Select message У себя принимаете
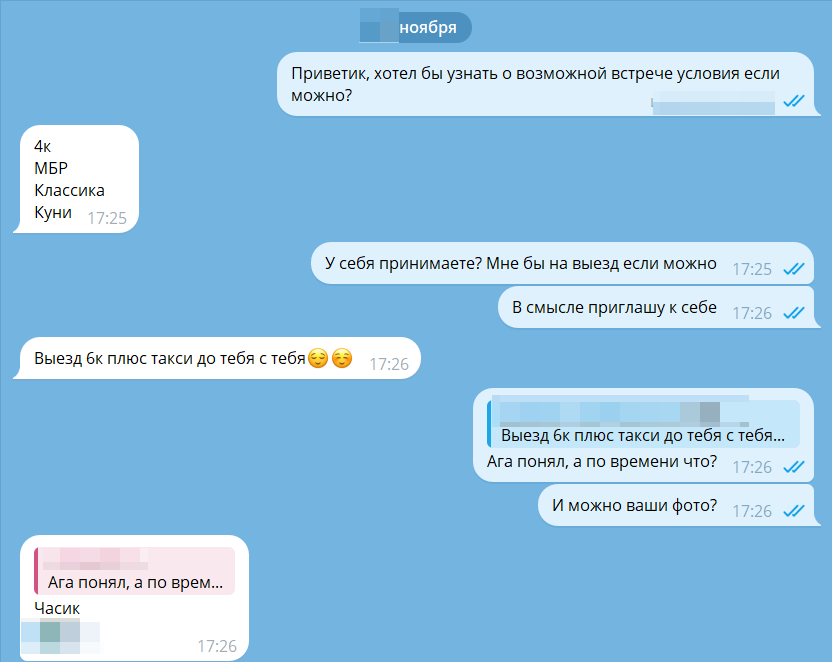This screenshot has width=832, height=662. (x=562, y=264)
